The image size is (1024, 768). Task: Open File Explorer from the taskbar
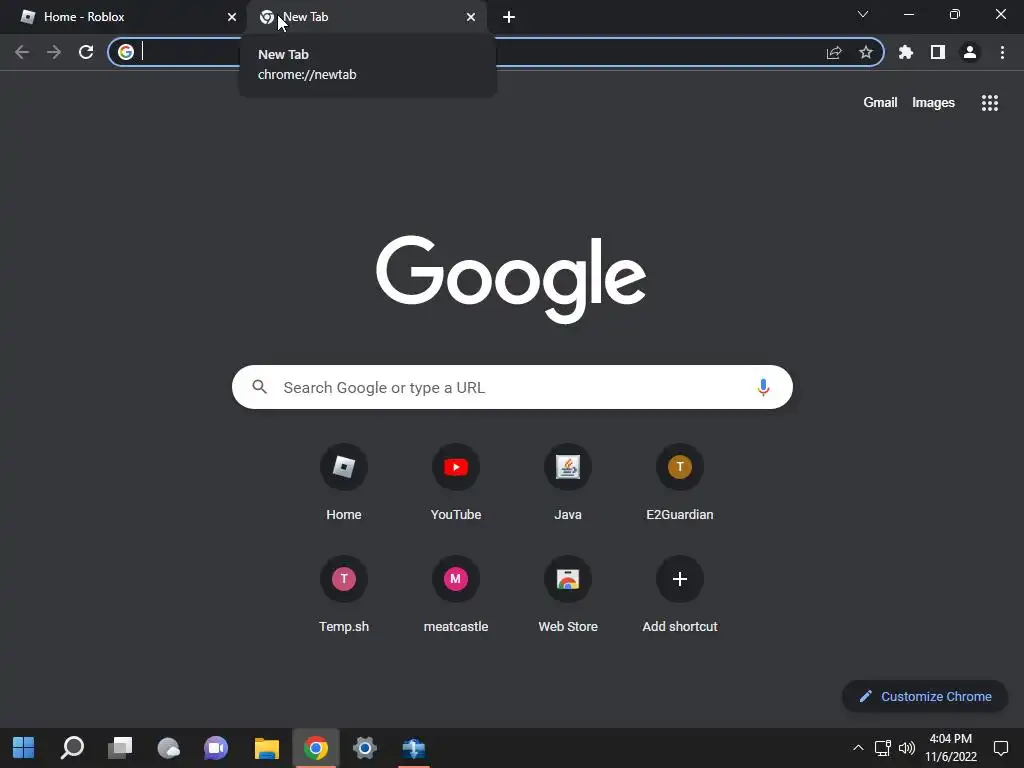[x=266, y=748]
